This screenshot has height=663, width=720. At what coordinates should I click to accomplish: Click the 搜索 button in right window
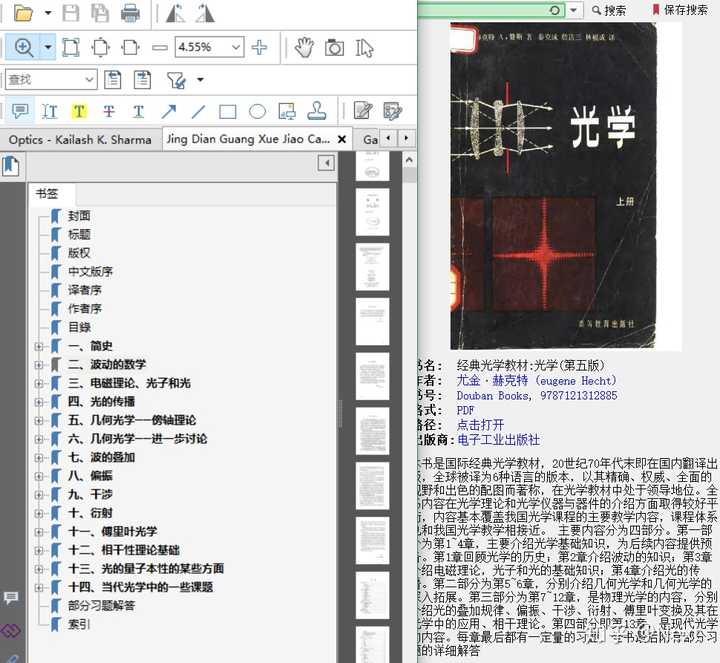coord(609,10)
